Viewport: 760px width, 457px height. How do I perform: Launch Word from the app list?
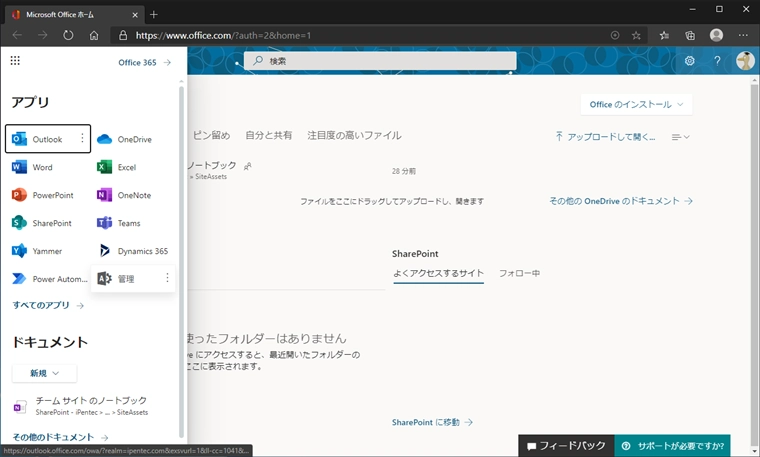[x=32, y=167]
